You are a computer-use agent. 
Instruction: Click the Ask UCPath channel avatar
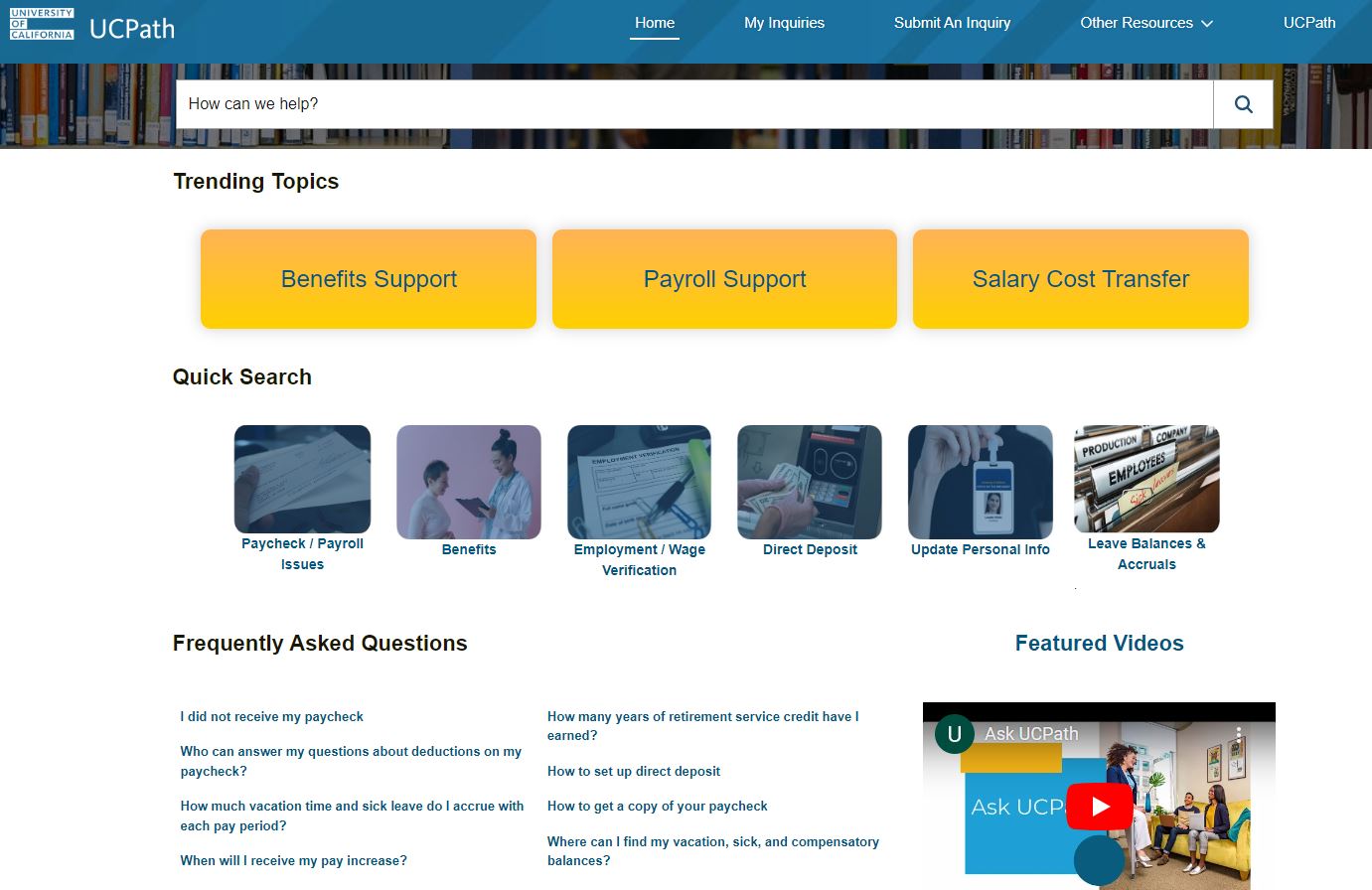pos(954,734)
